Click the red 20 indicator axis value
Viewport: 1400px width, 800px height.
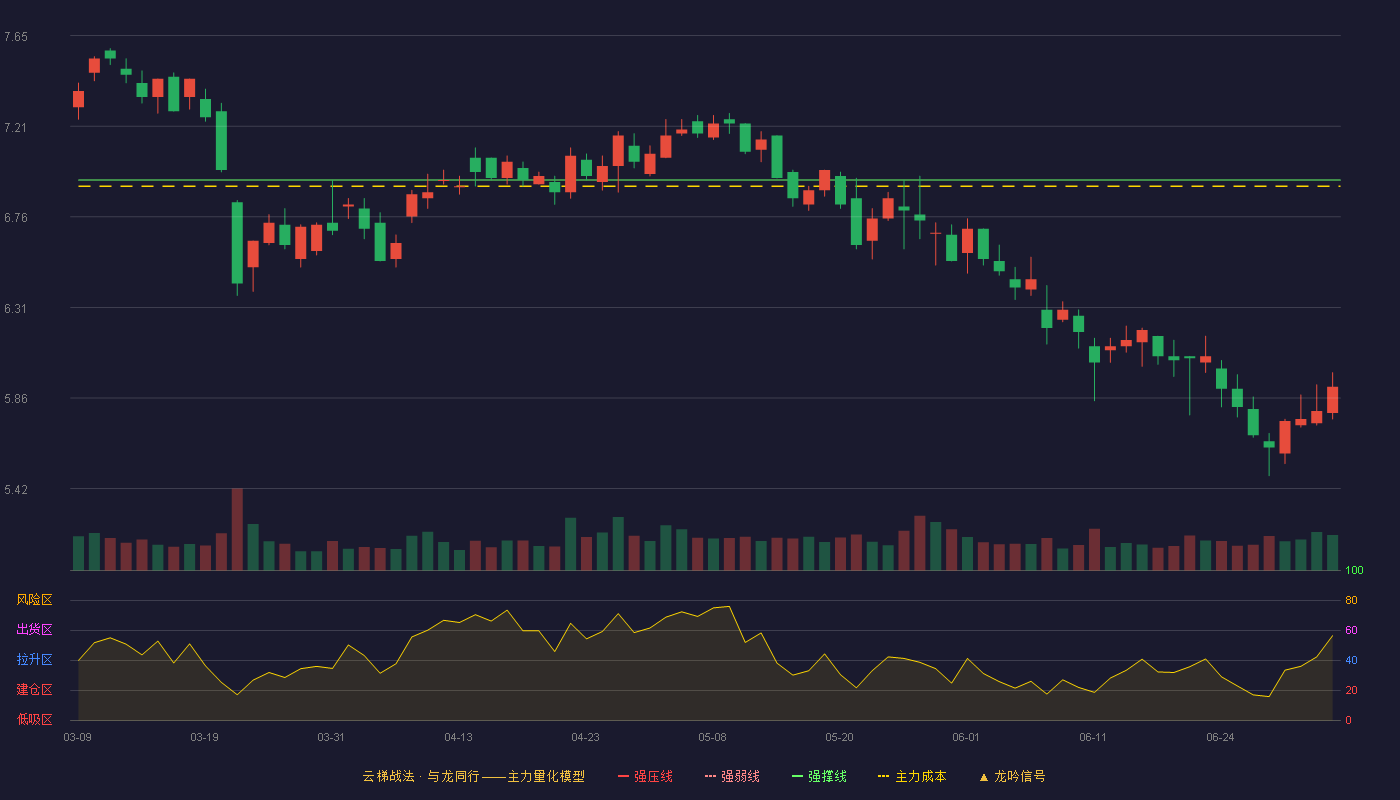[1351, 690]
